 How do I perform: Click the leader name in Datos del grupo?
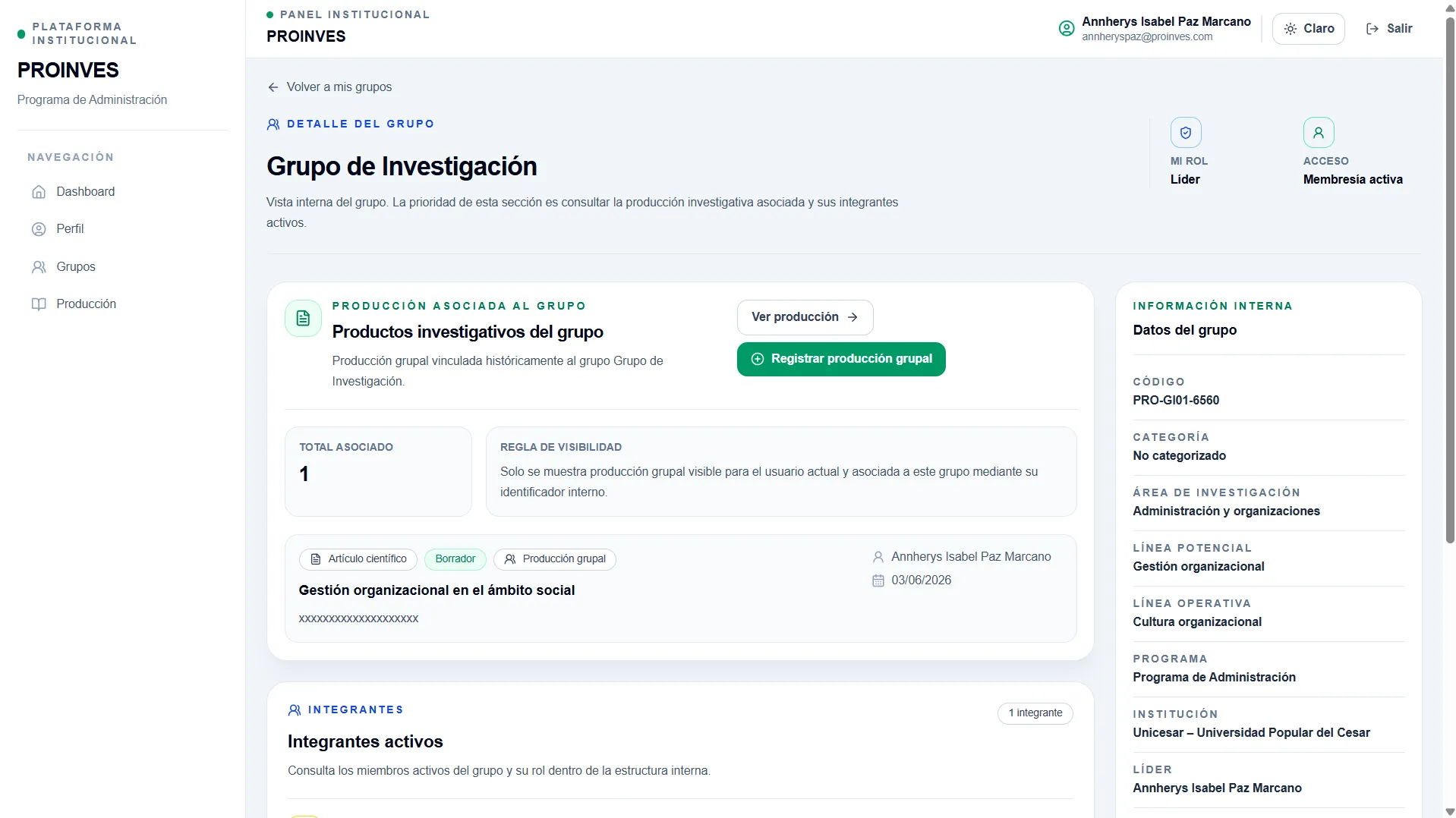(1217, 788)
